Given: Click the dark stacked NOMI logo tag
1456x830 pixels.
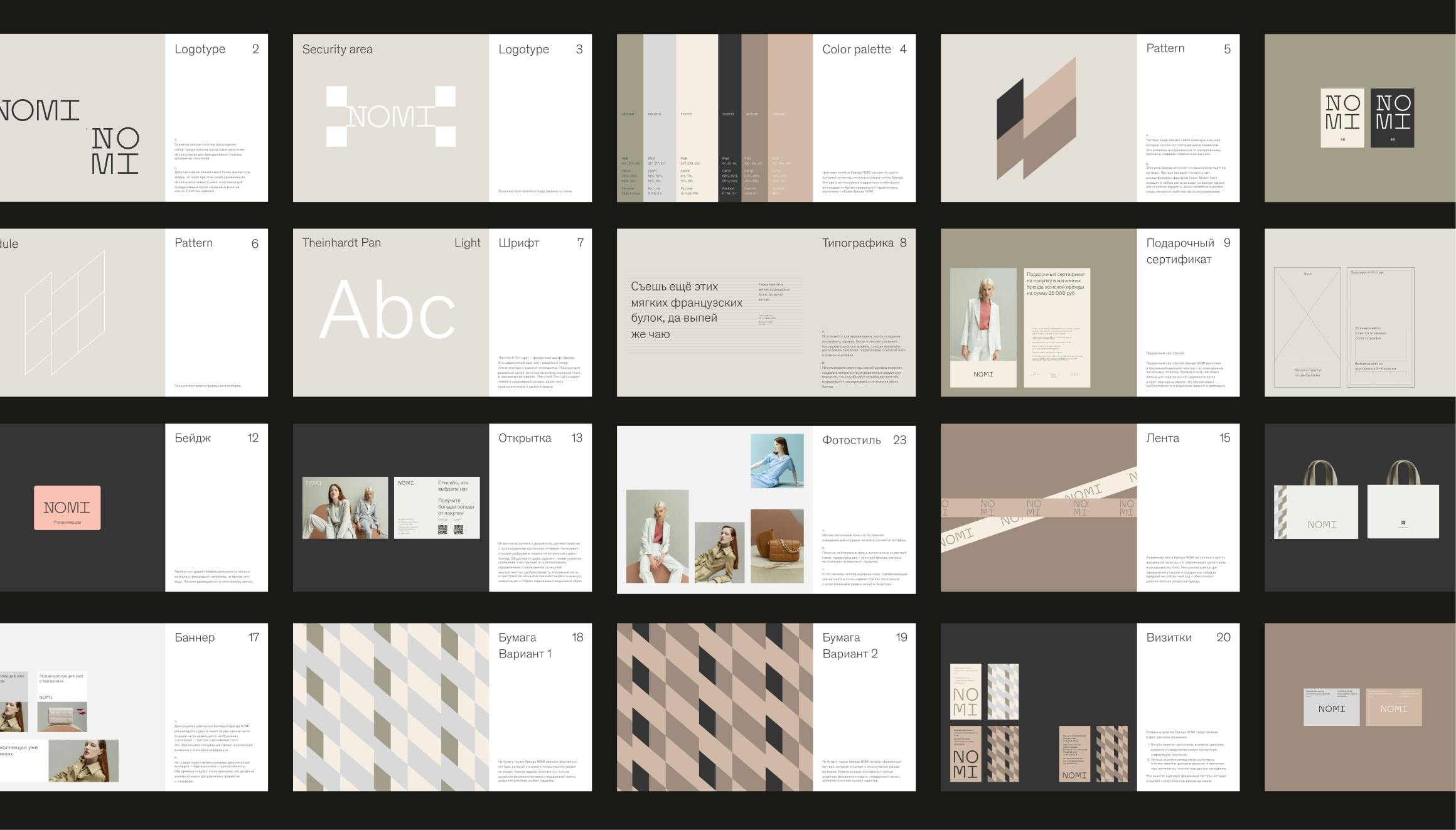Looking at the screenshot, I should 1392,118.
